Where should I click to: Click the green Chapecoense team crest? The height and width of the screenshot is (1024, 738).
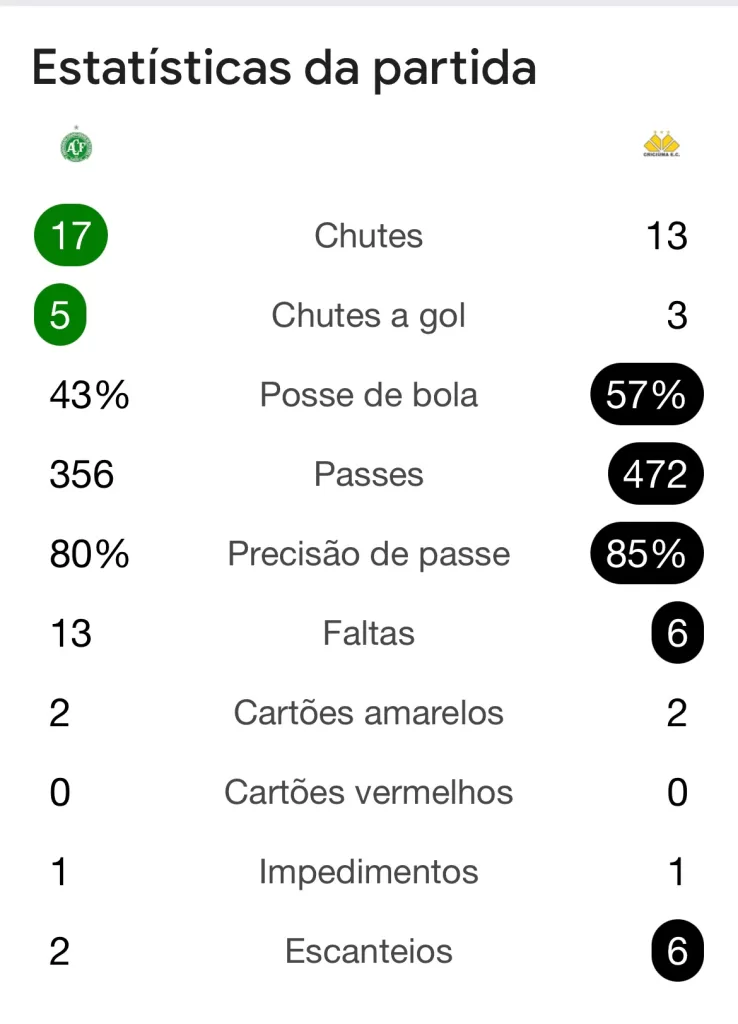click(76, 144)
